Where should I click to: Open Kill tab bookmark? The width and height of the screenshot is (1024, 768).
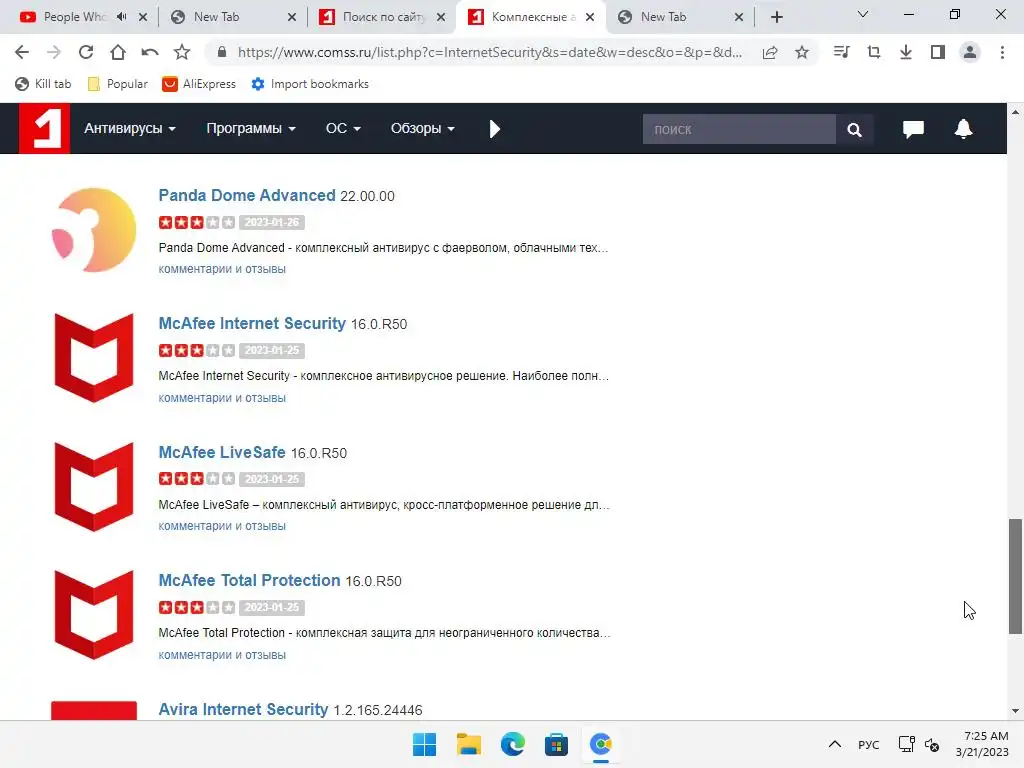coord(43,84)
